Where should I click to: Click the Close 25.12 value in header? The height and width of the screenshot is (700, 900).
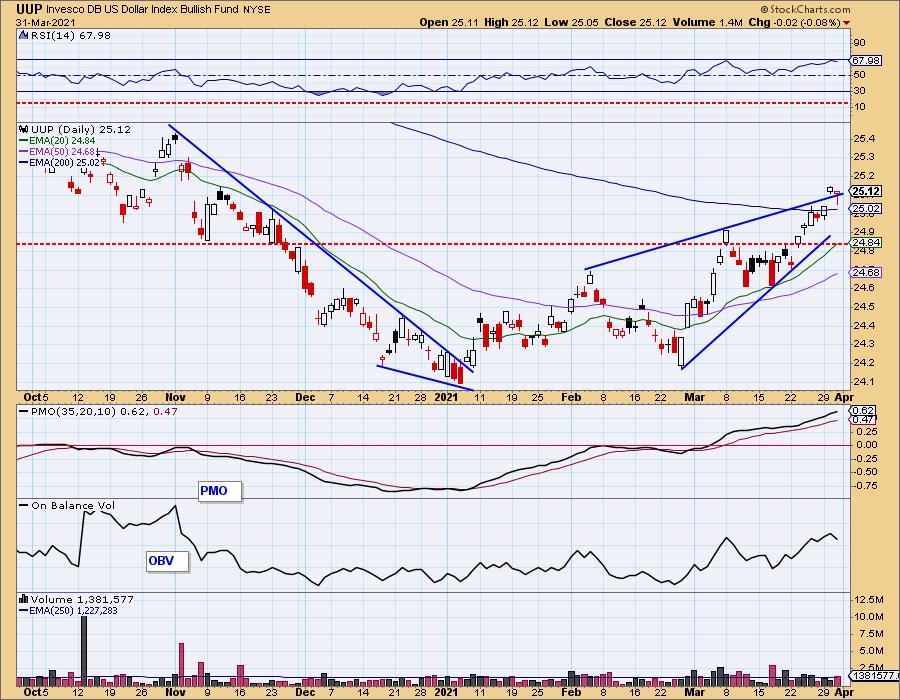pyautogui.click(x=635, y=22)
